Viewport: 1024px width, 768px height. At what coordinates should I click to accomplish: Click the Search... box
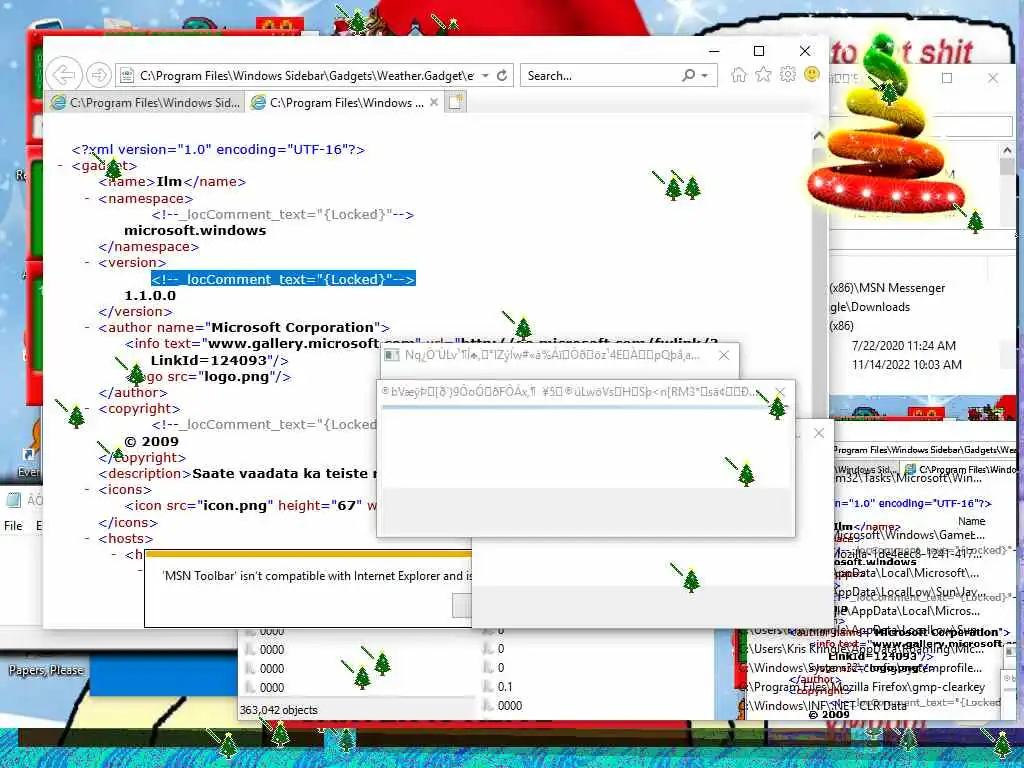[x=601, y=76]
